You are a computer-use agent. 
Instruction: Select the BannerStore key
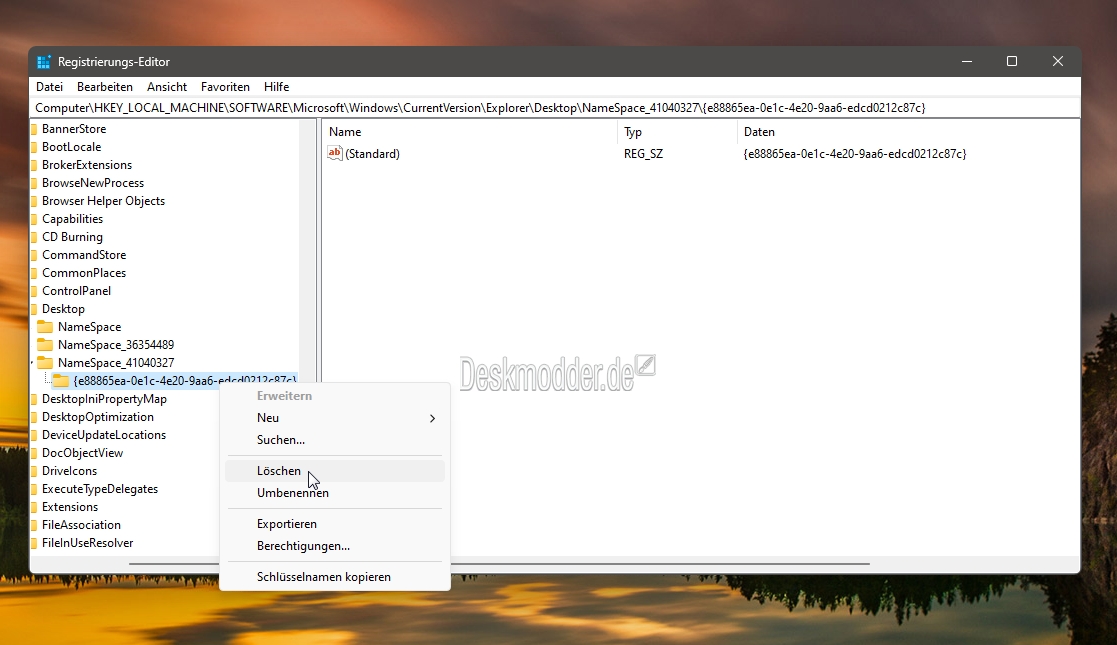click(x=74, y=128)
